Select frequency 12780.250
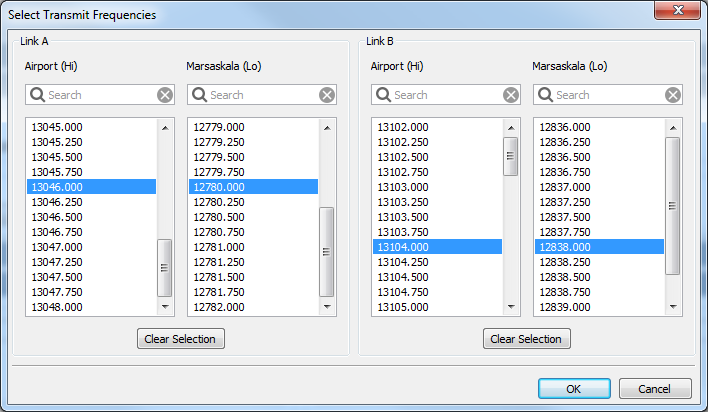Screen dimensions: 708x412 (x=254, y=202)
